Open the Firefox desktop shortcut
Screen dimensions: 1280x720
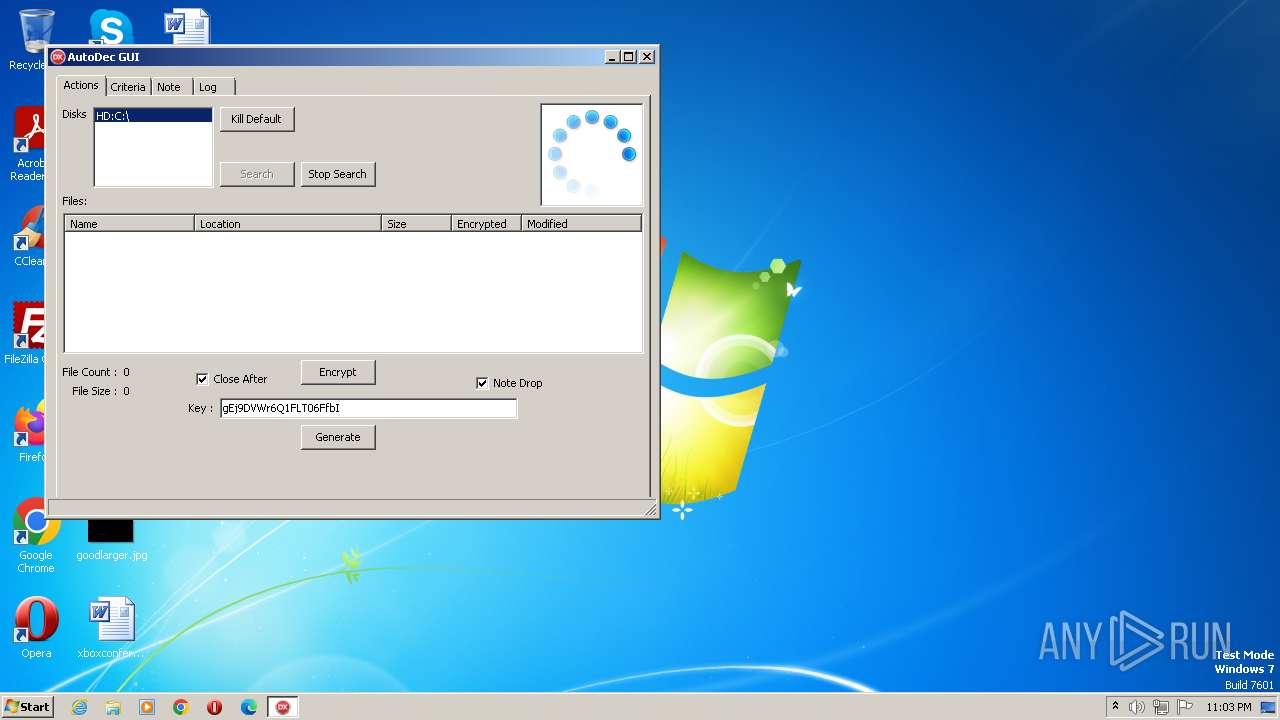point(30,432)
